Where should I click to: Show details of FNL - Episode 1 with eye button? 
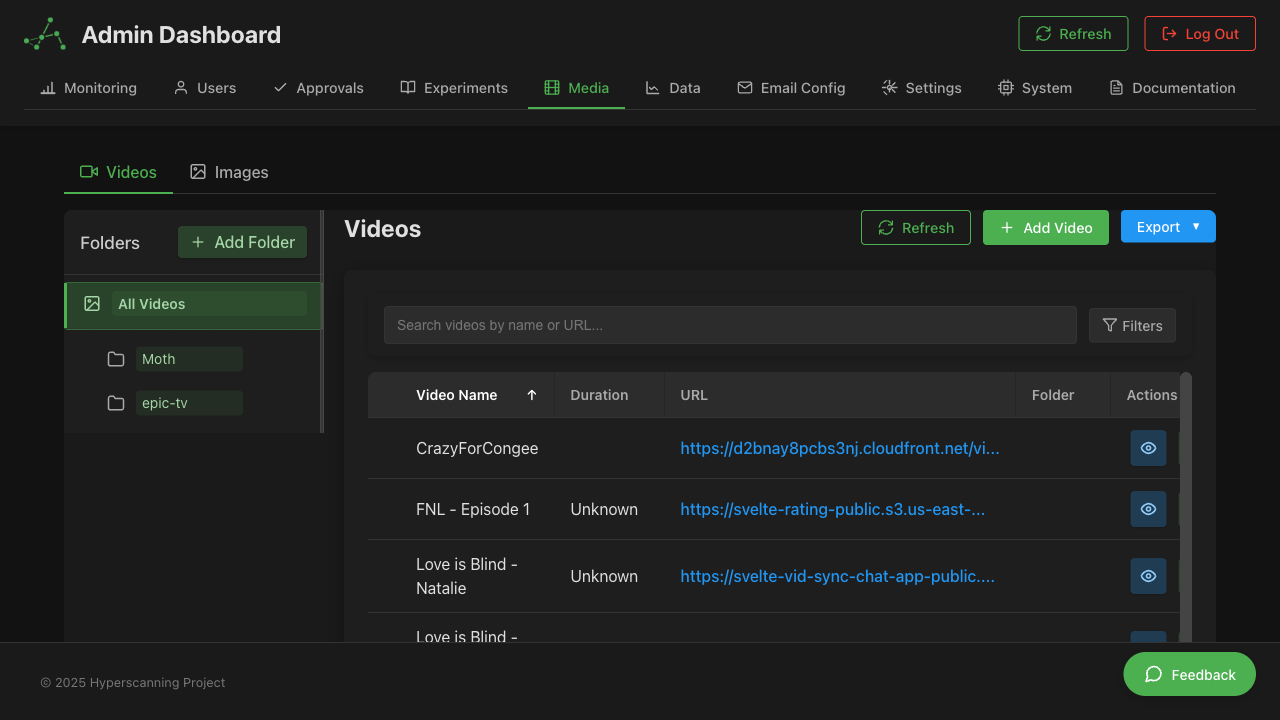1148,509
